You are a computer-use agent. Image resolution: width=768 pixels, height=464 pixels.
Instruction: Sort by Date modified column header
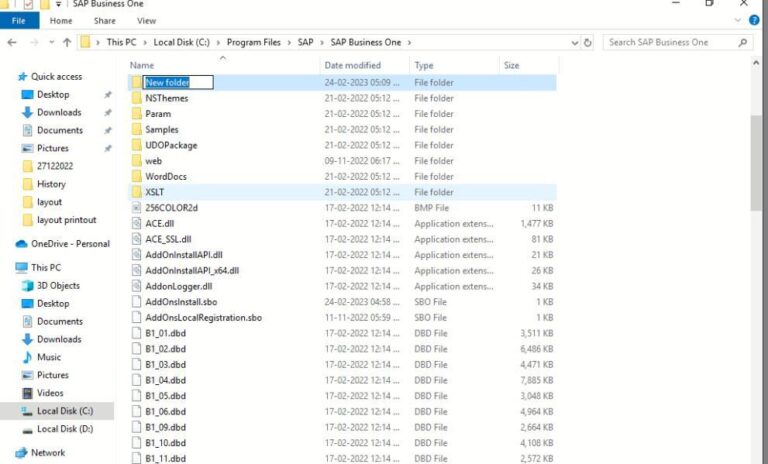click(x=352, y=65)
